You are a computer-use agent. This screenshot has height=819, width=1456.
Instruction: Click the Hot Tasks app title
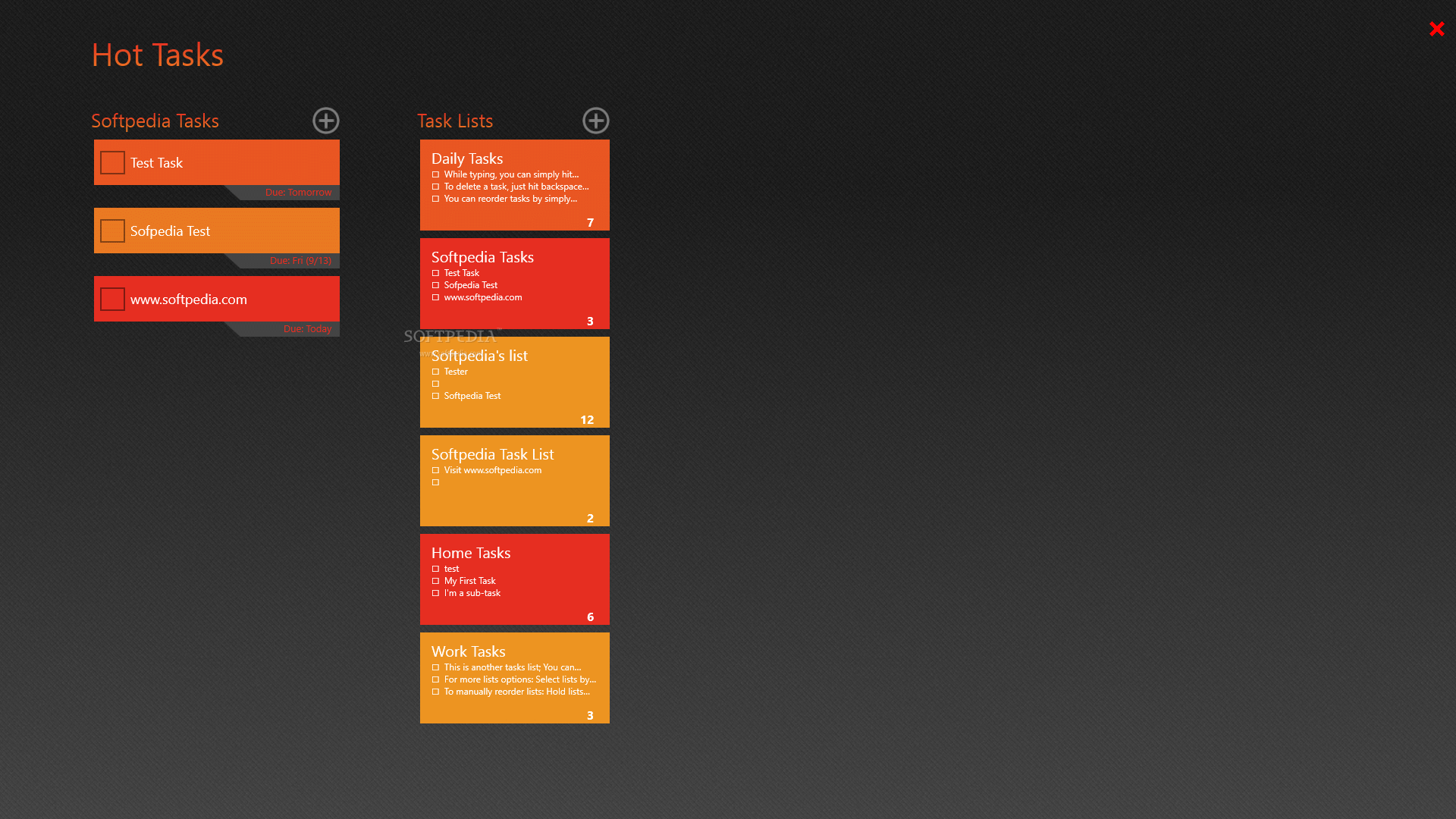point(158,55)
